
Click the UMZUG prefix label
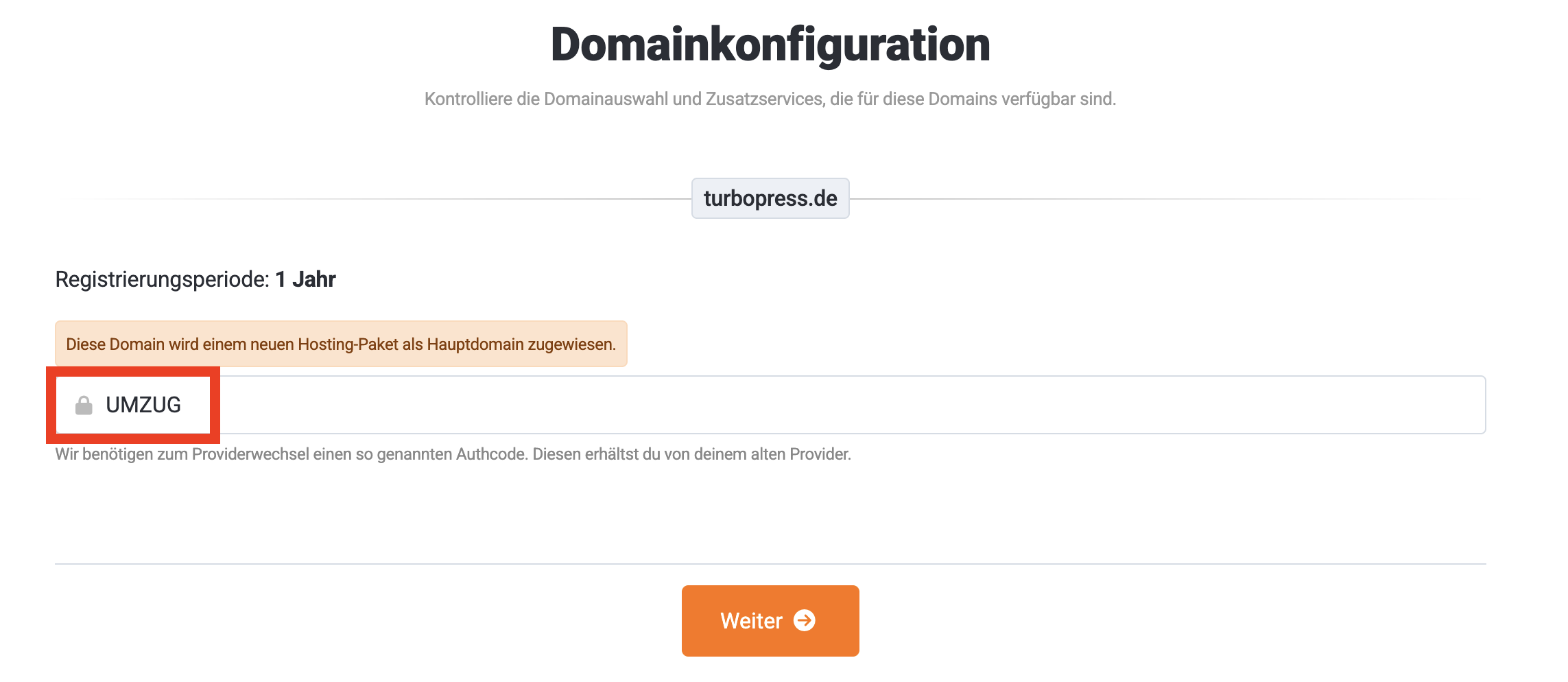tap(143, 405)
